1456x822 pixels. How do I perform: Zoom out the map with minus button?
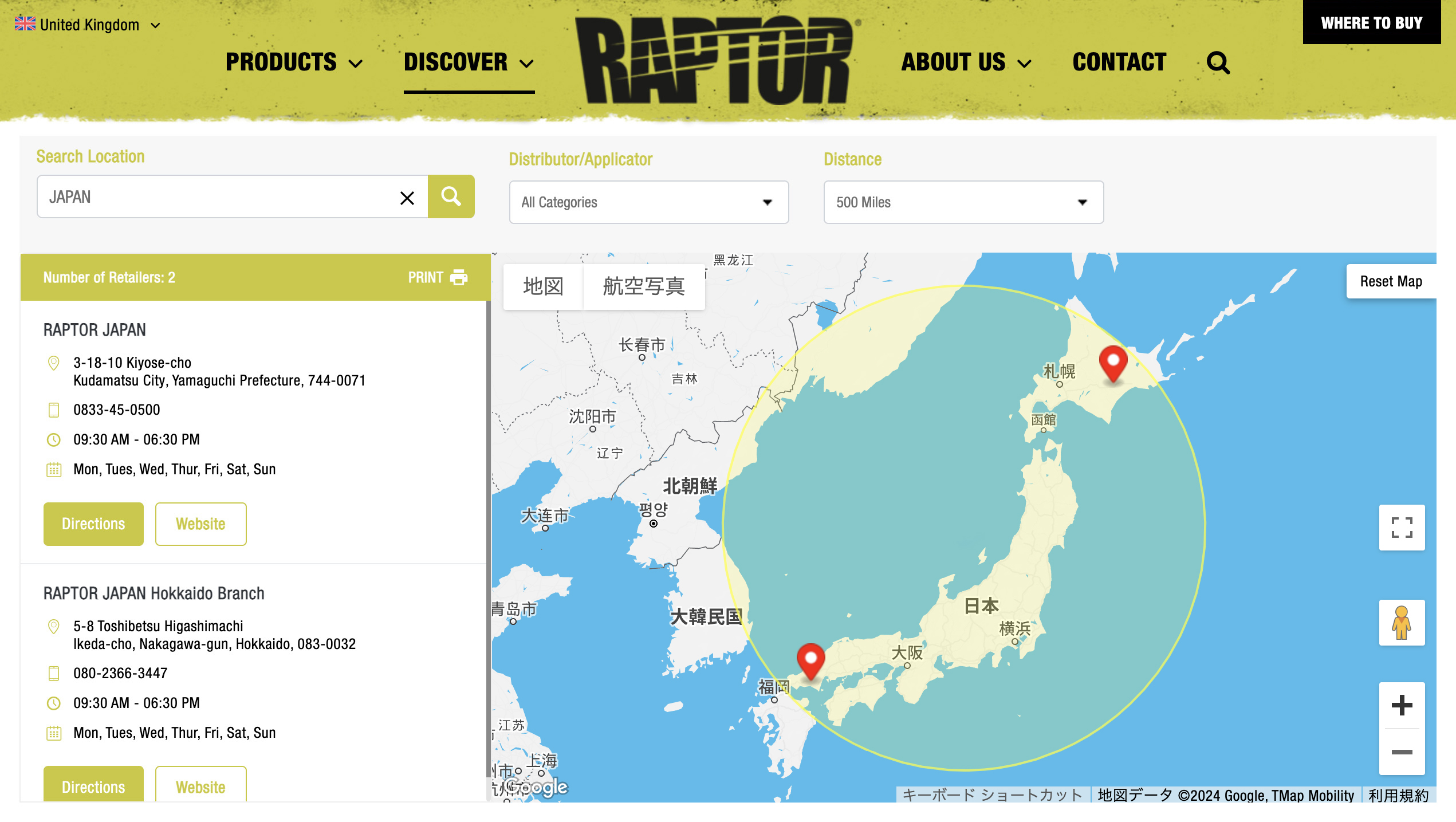tap(1402, 752)
